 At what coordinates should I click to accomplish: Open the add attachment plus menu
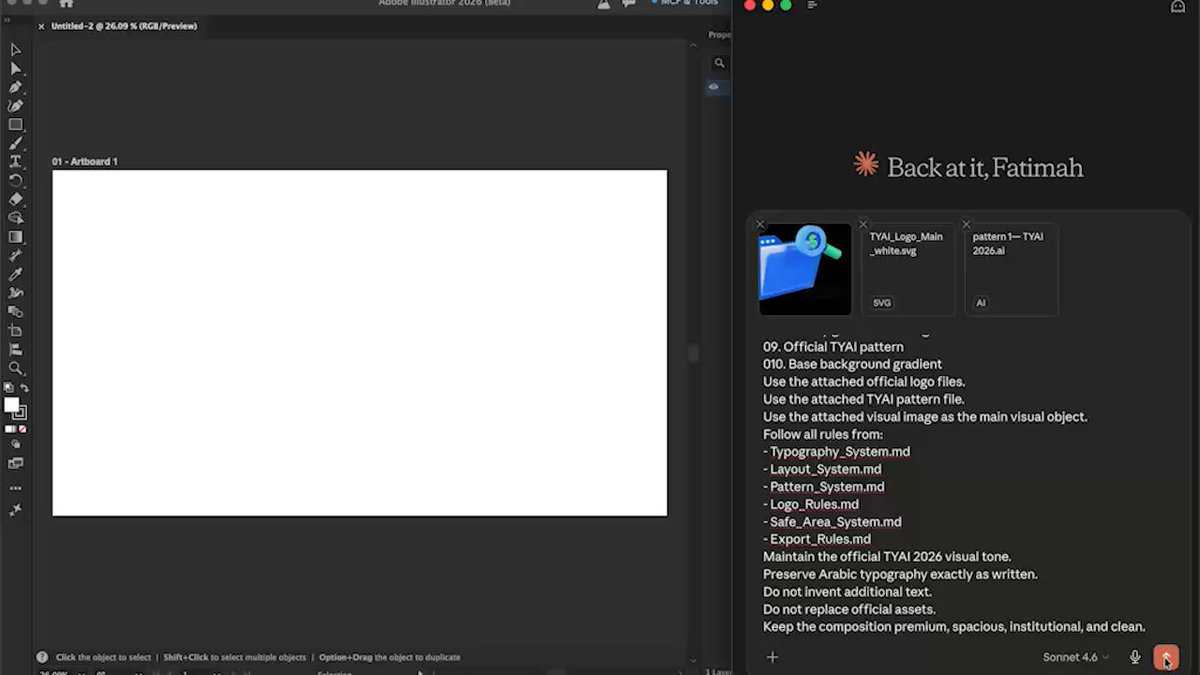pos(772,657)
